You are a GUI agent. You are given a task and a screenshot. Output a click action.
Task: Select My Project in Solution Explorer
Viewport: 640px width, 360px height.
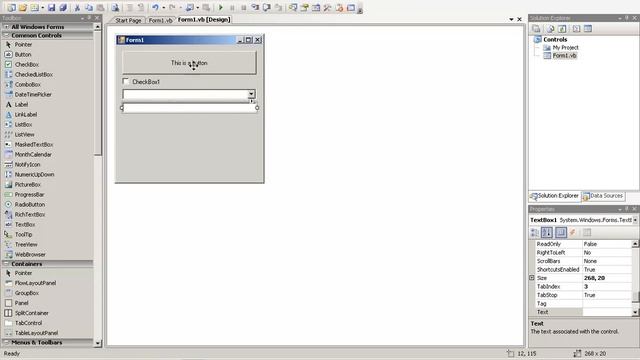[565, 48]
